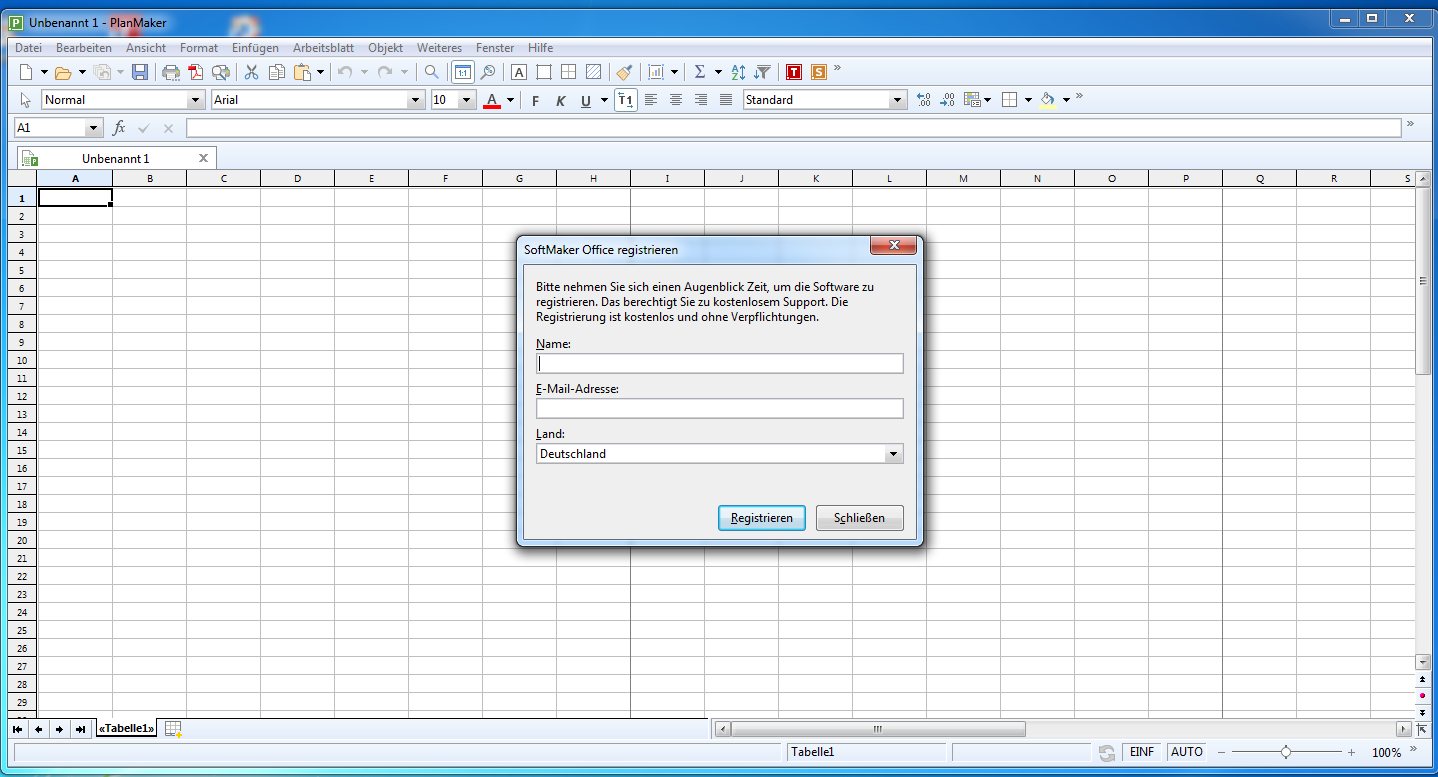Click the zoom slider handle in status bar
Viewport: 1438px width, 777px height.
coord(1285,752)
